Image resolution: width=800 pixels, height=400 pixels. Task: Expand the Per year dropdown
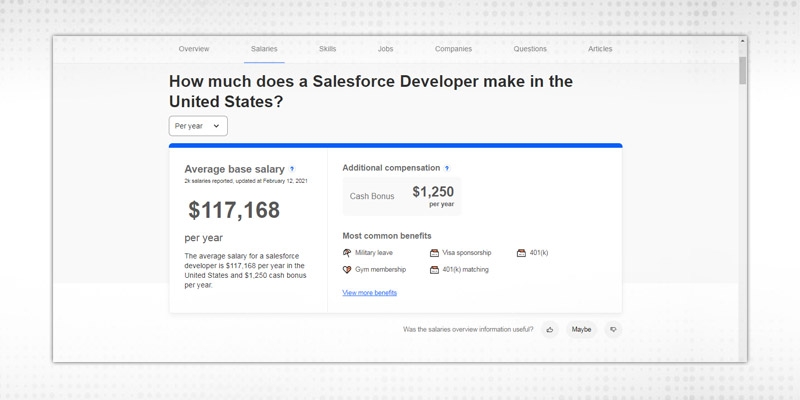point(198,126)
